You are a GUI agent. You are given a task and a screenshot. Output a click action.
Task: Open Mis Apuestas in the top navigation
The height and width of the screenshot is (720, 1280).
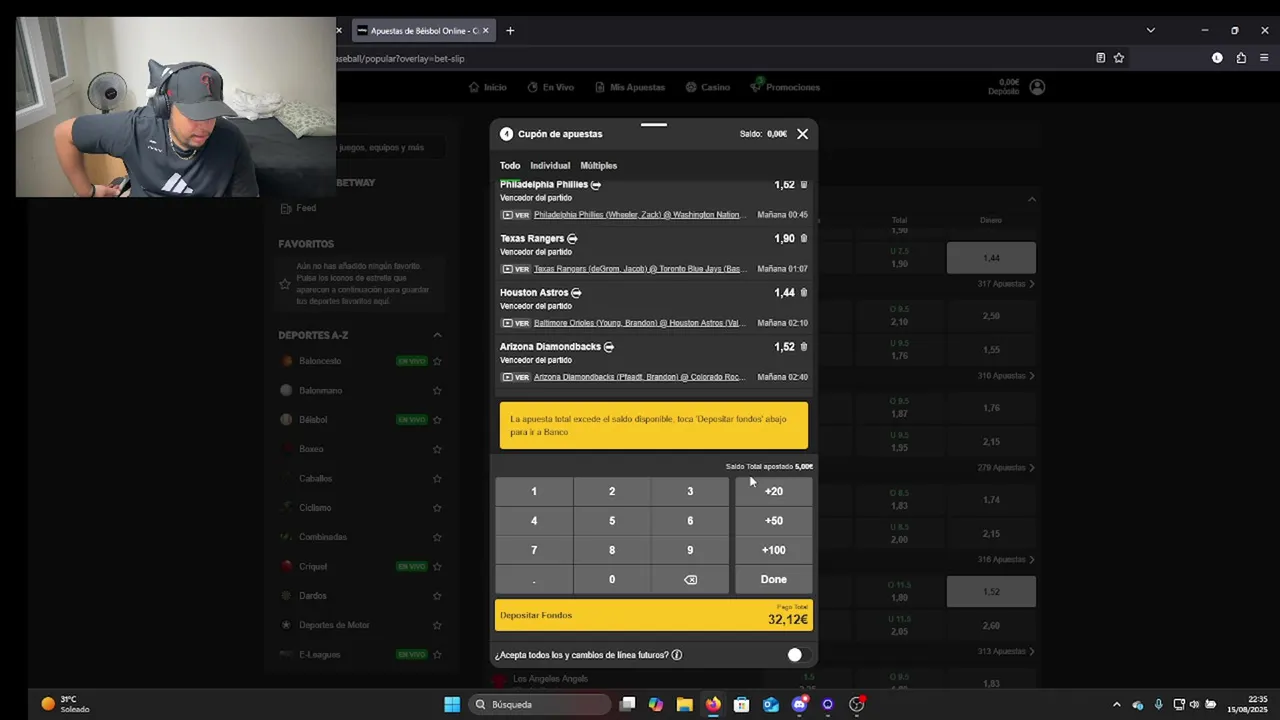(630, 87)
